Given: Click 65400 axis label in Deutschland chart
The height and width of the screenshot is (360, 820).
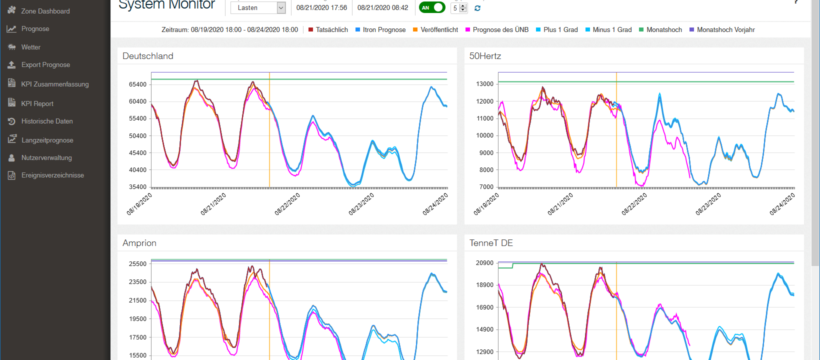Looking at the screenshot, I should point(139,84).
